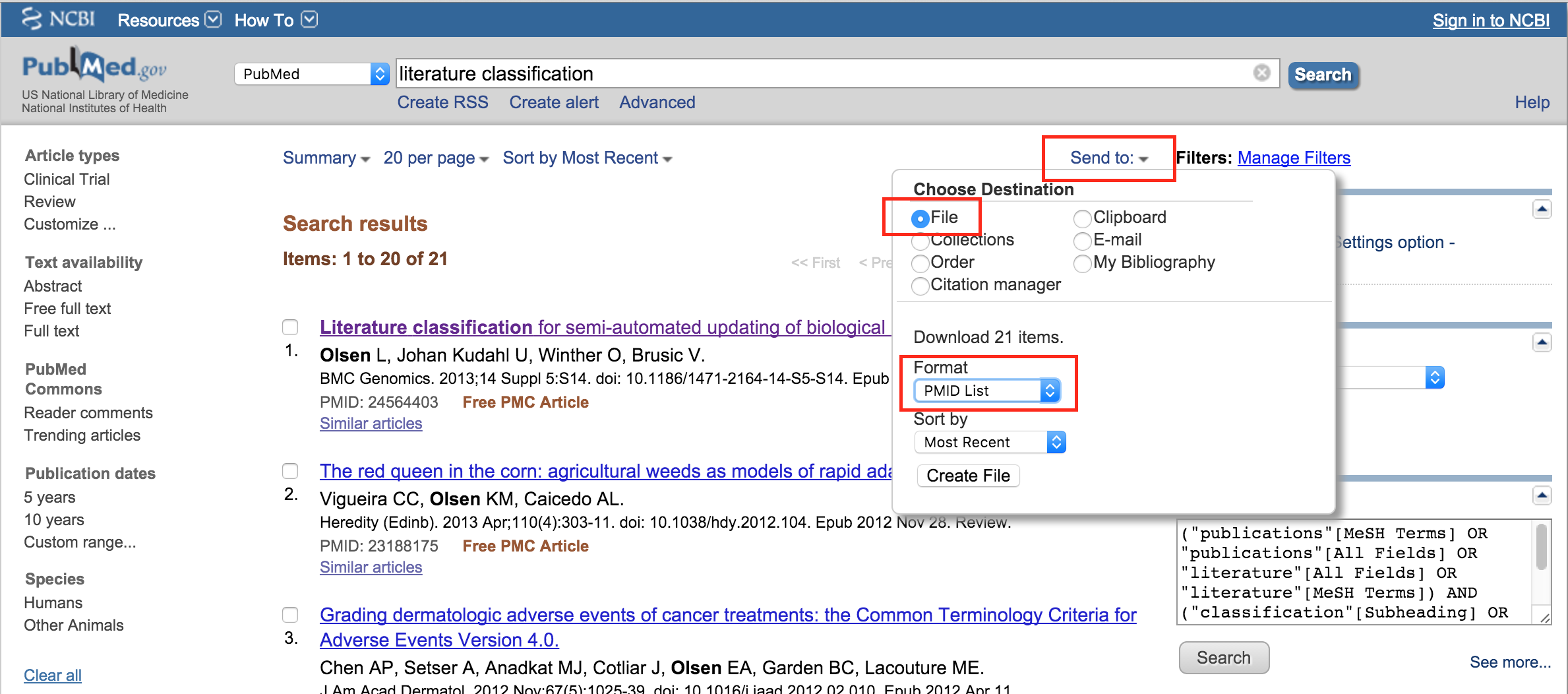Screen dimensions: 1568x694
Task: Open the Help link
Action: coord(1532,102)
